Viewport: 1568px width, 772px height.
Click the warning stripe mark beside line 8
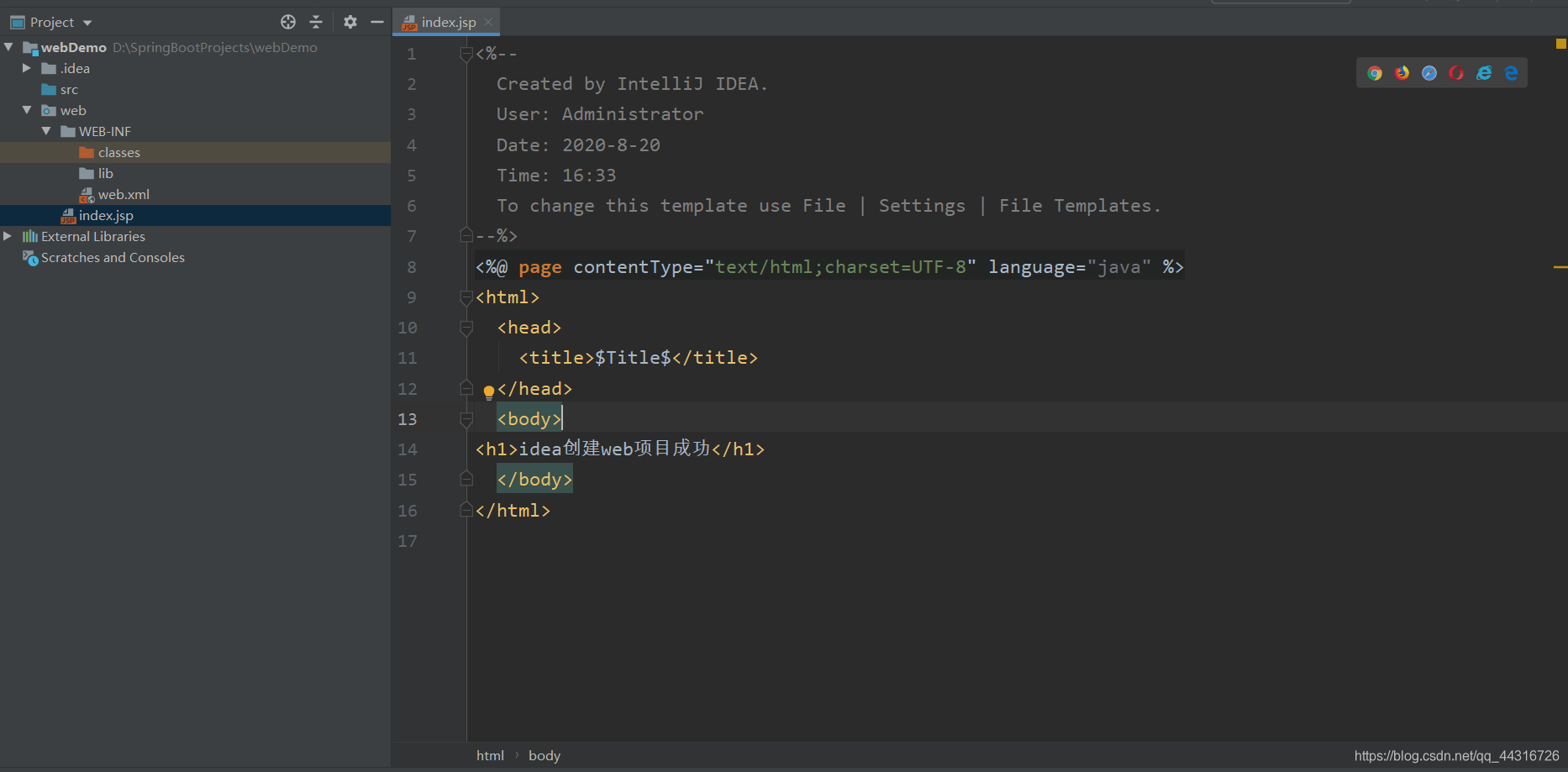point(1560,267)
